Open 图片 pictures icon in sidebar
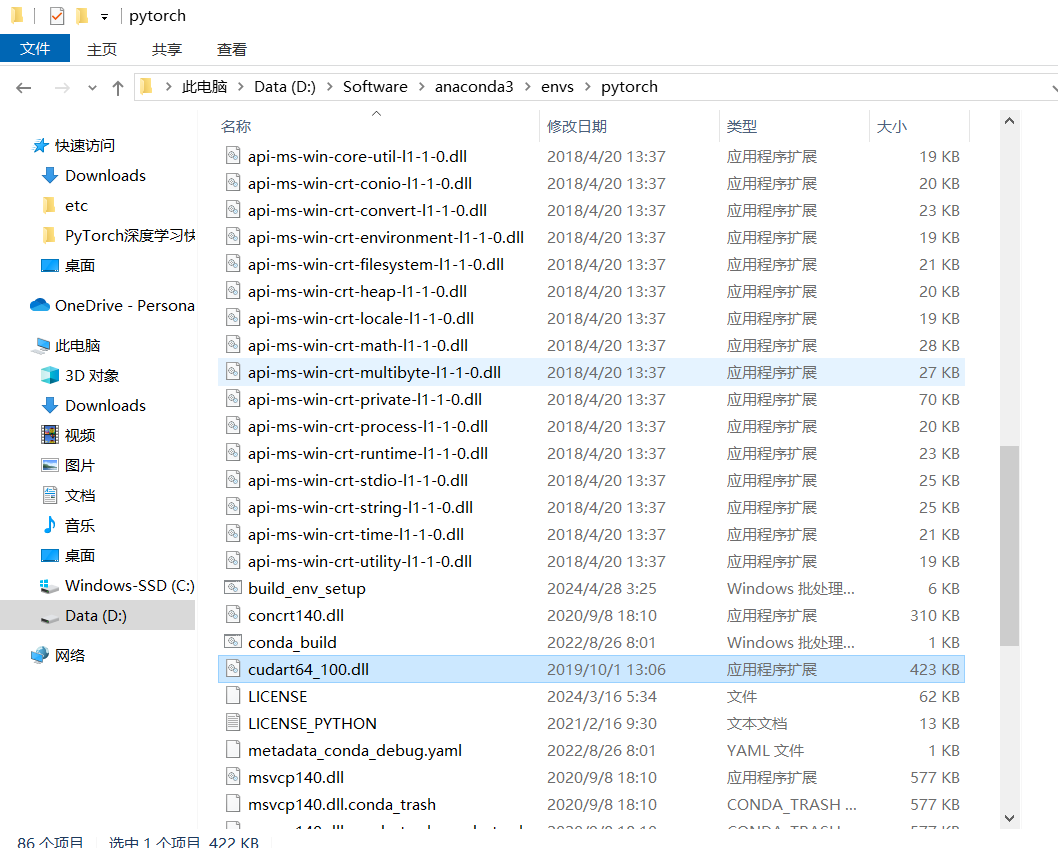This screenshot has height=848, width=1058. 50,465
